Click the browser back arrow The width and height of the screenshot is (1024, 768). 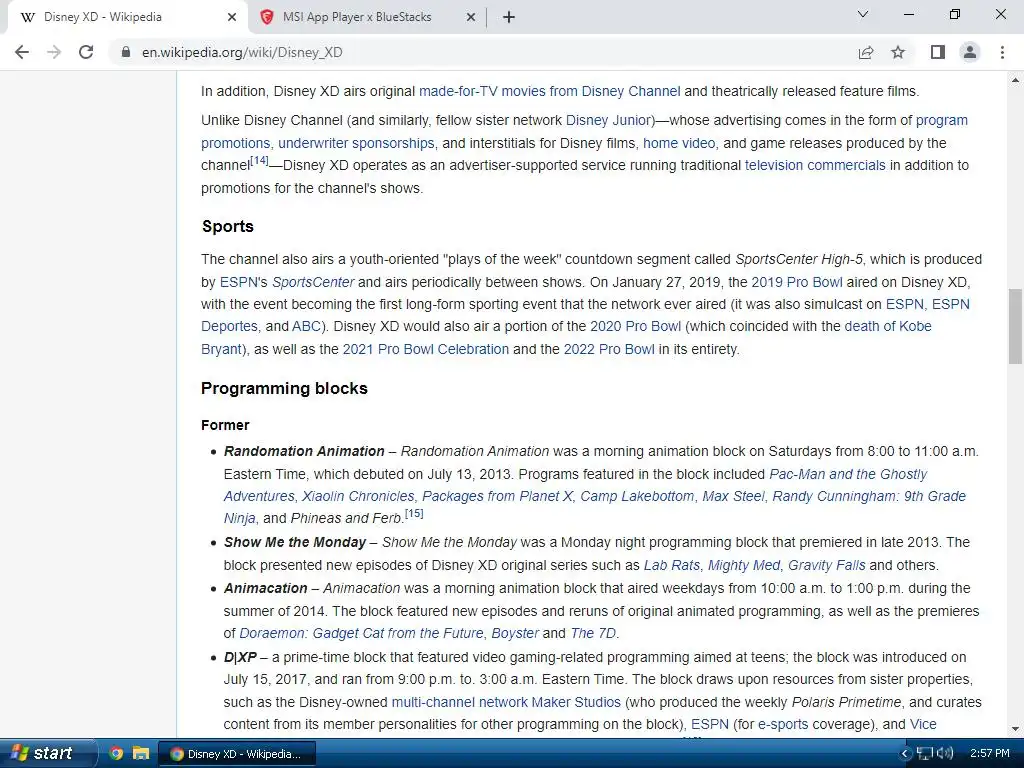[x=22, y=52]
